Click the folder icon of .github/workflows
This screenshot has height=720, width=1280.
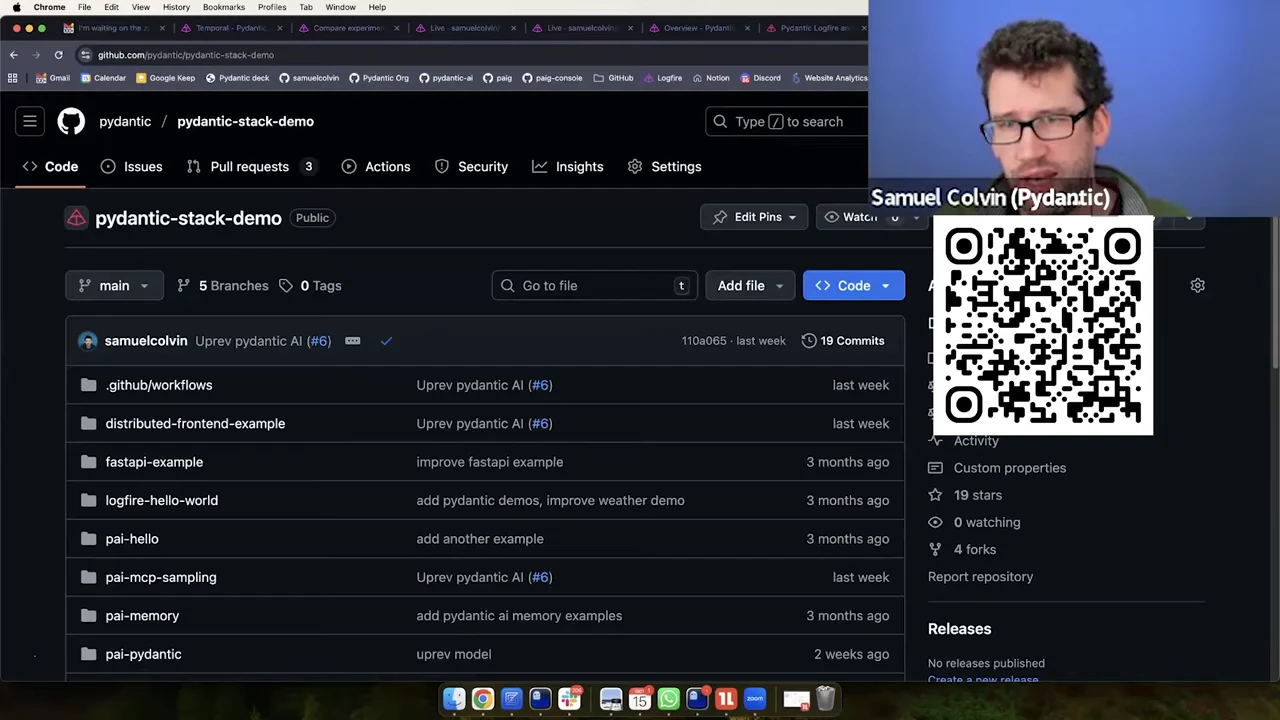[88, 385]
